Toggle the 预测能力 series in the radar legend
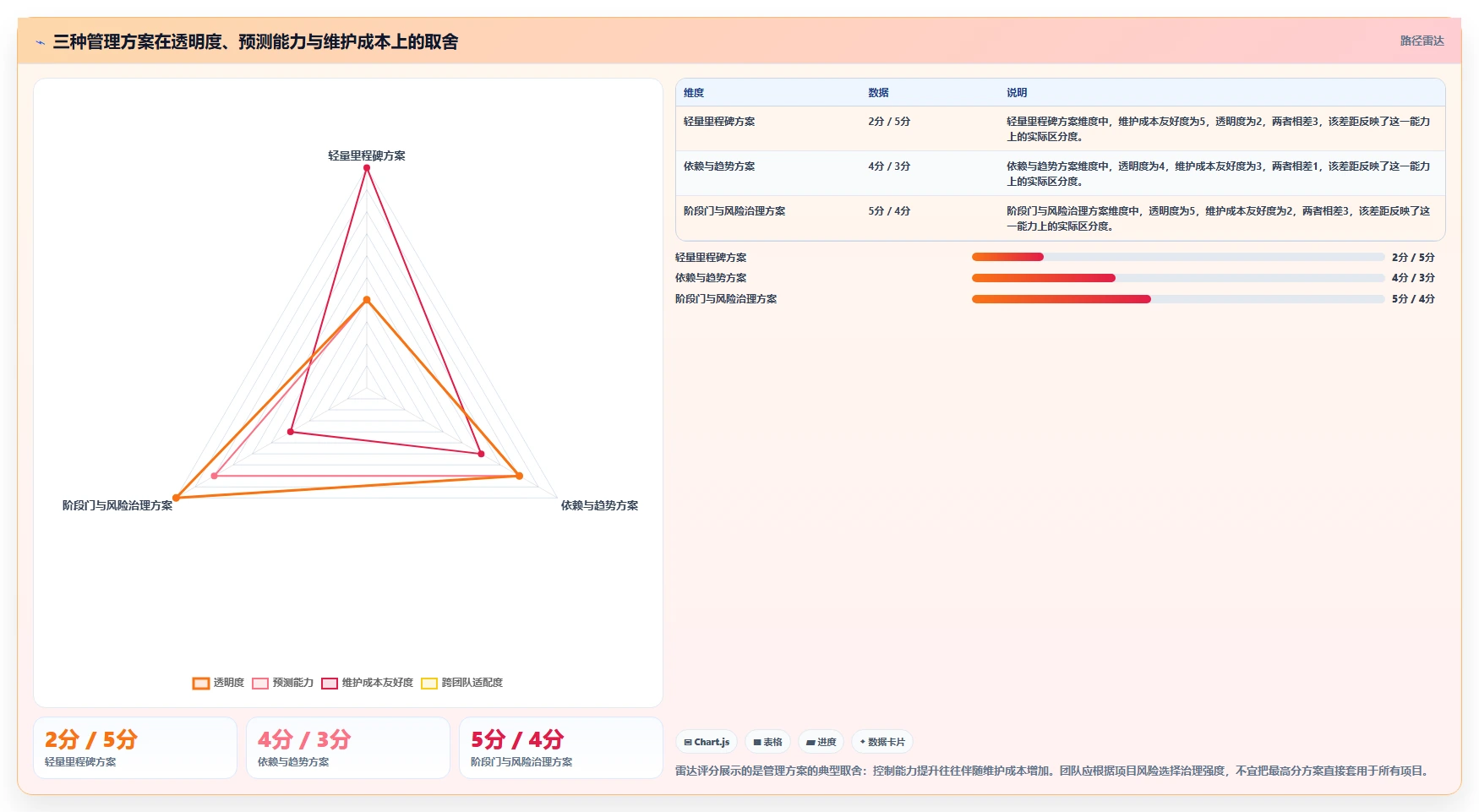Image resolution: width=1479 pixels, height=812 pixels. point(283,683)
